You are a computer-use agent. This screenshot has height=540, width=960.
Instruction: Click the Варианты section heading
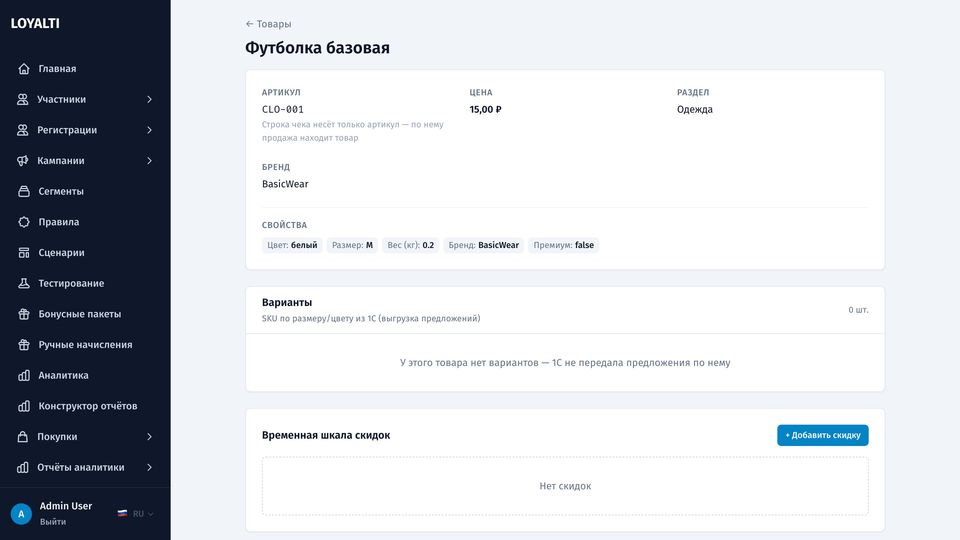click(x=287, y=302)
